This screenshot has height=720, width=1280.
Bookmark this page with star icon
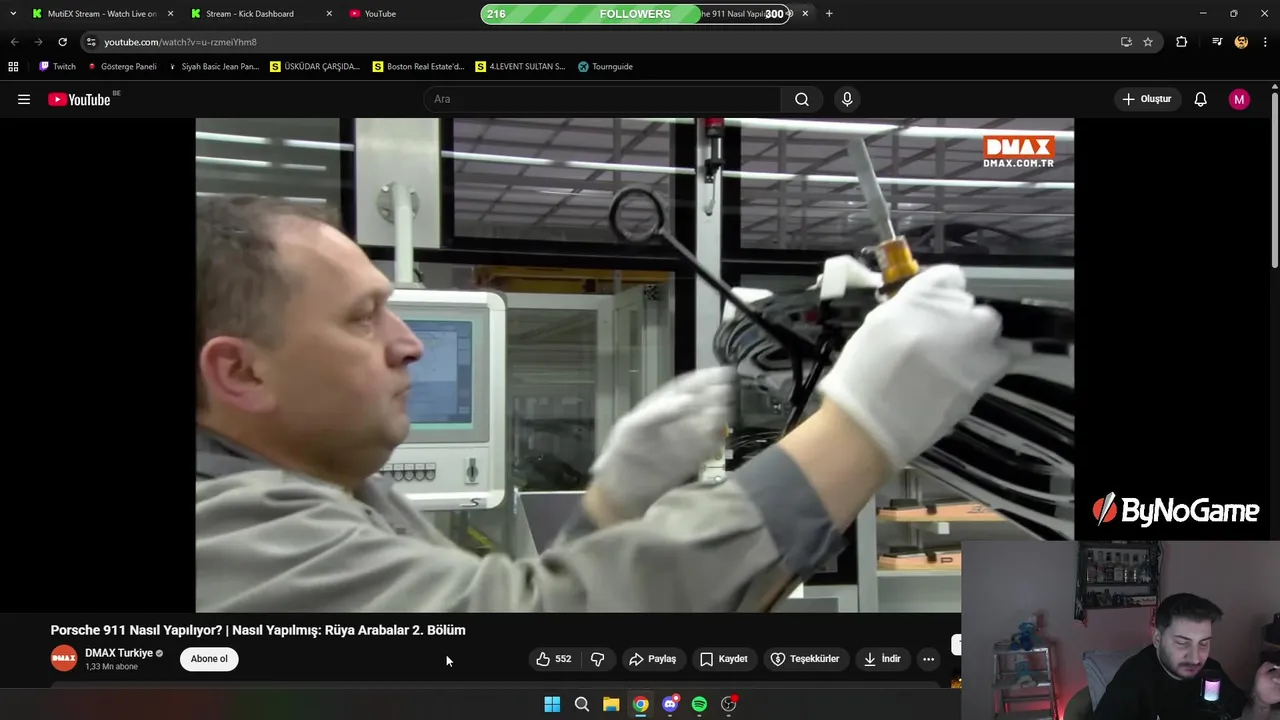[1148, 42]
